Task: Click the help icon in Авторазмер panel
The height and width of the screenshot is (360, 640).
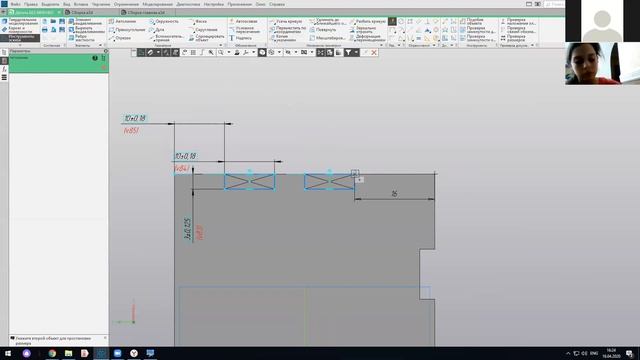Action: 95,58
